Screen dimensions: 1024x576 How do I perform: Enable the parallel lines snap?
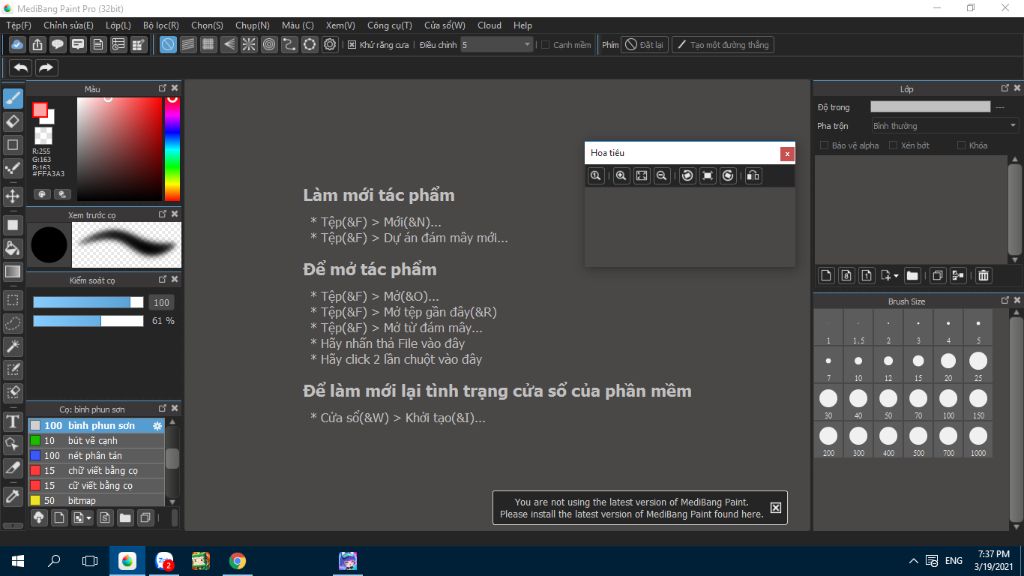point(188,44)
